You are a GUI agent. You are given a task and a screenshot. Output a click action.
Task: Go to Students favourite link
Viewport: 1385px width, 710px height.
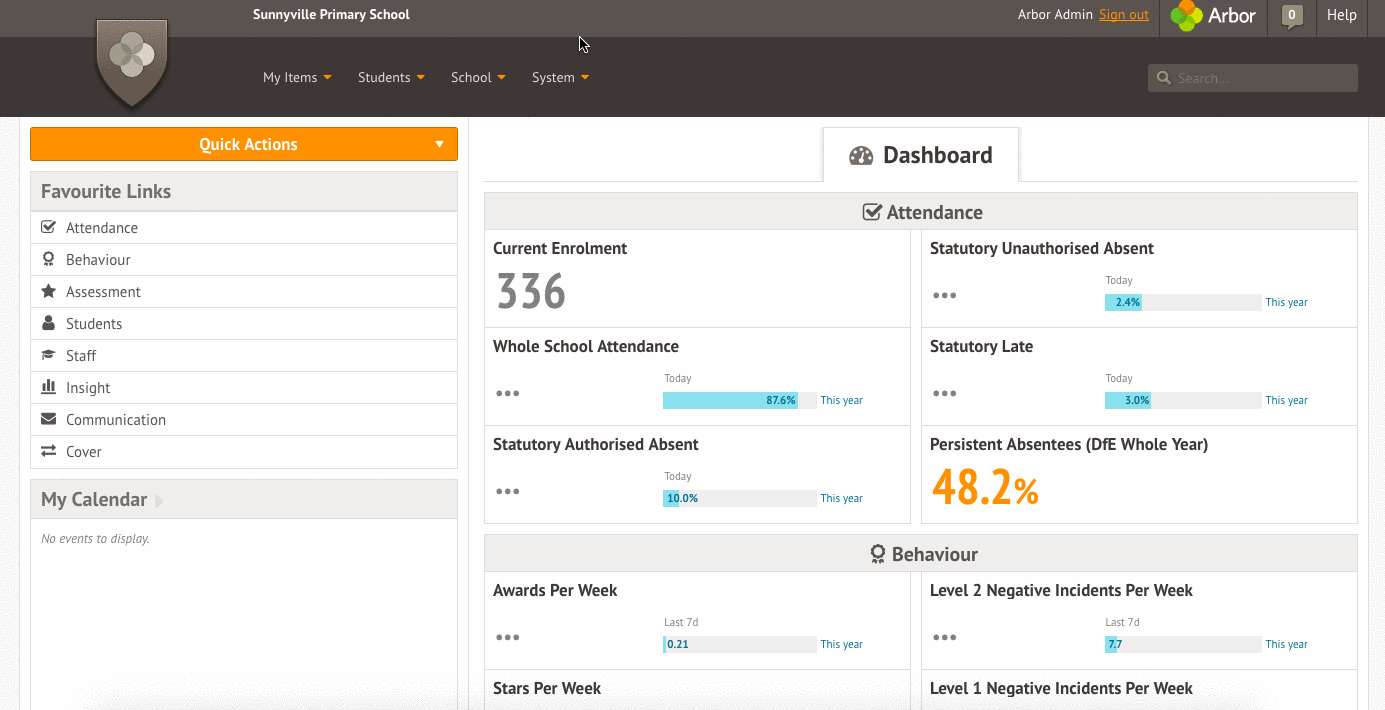[244, 323]
